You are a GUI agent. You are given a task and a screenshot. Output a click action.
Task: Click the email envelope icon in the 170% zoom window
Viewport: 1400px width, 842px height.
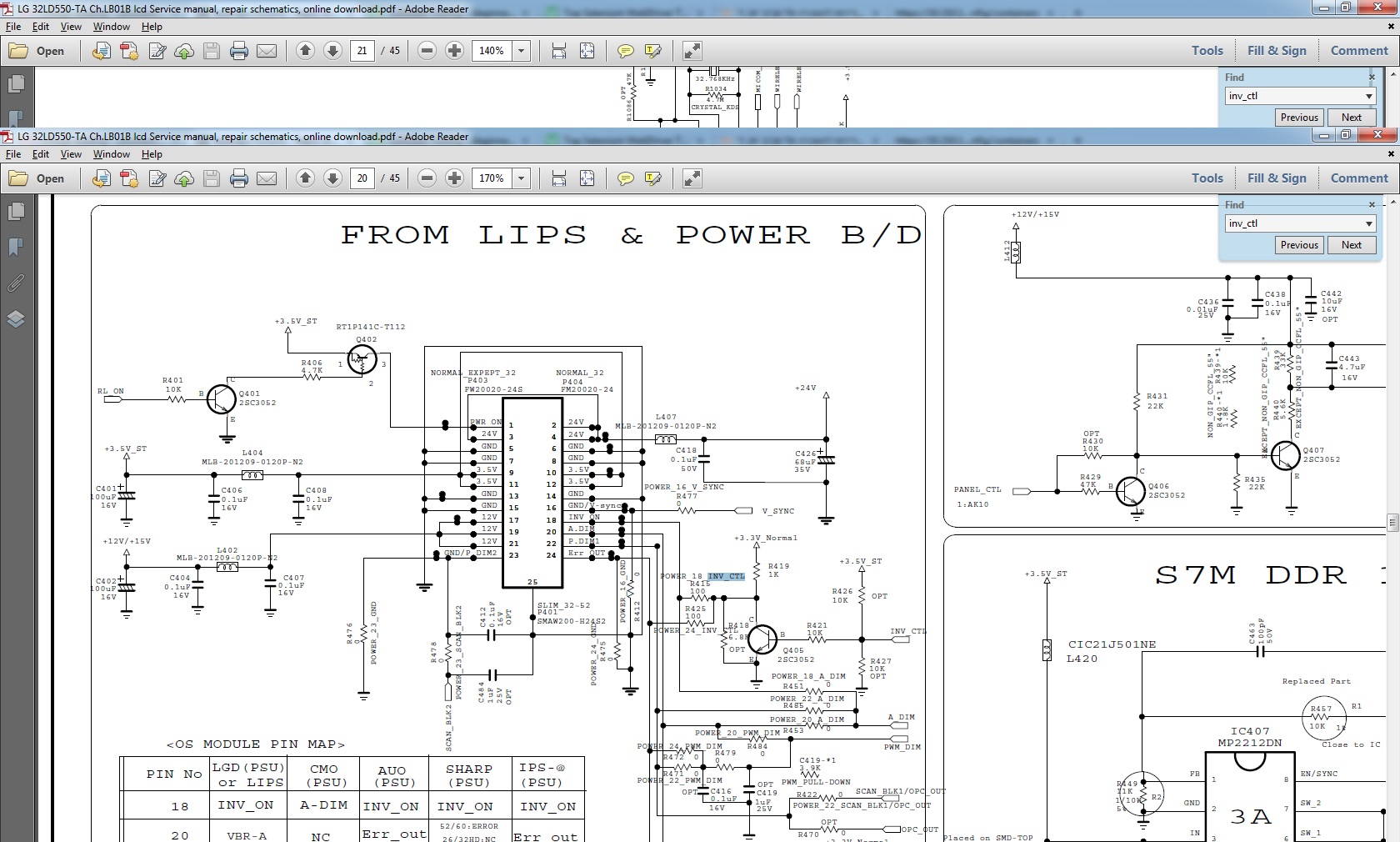(x=267, y=178)
